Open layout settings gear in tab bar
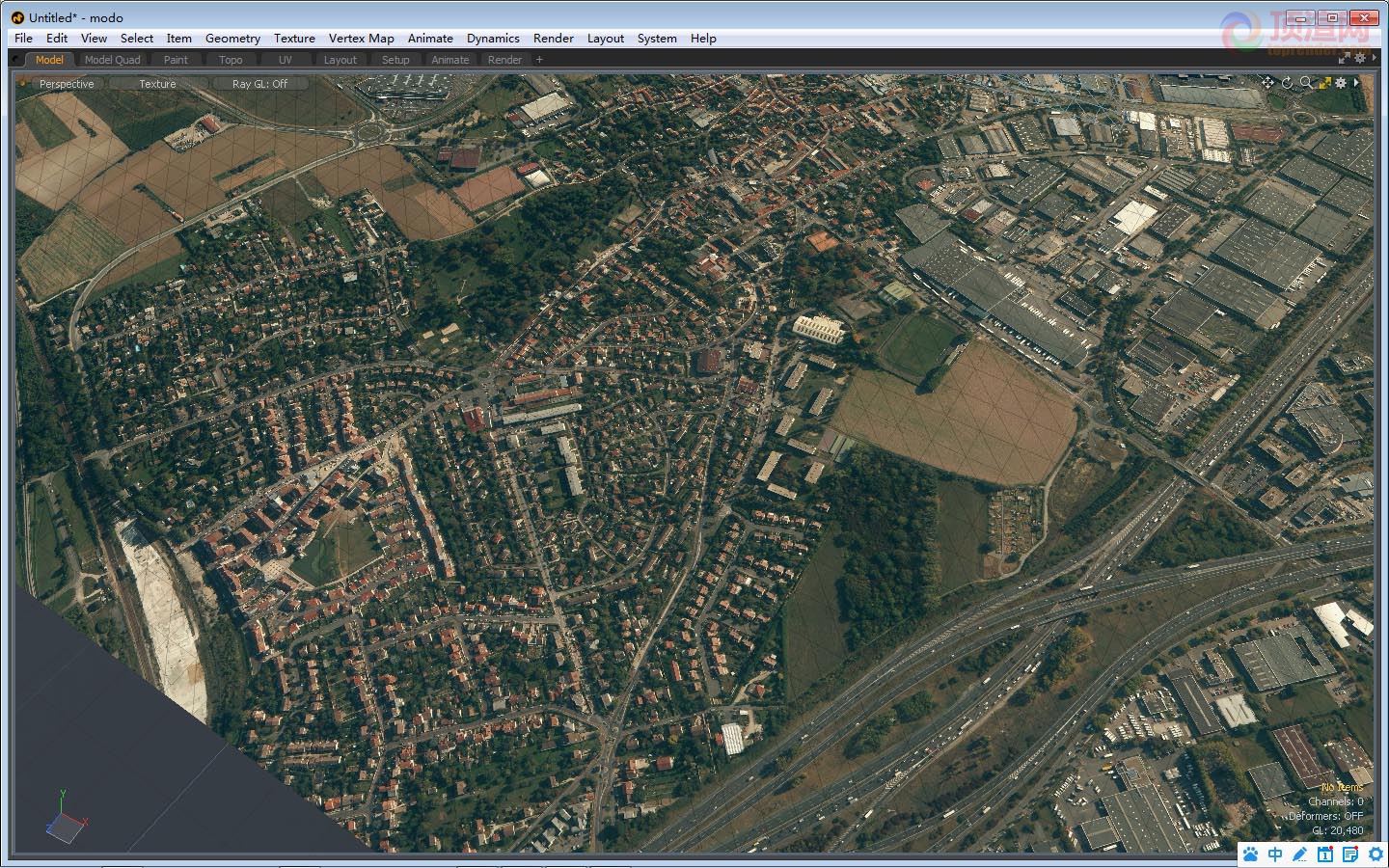Viewport: 1389px width, 868px height. (x=1360, y=59)
